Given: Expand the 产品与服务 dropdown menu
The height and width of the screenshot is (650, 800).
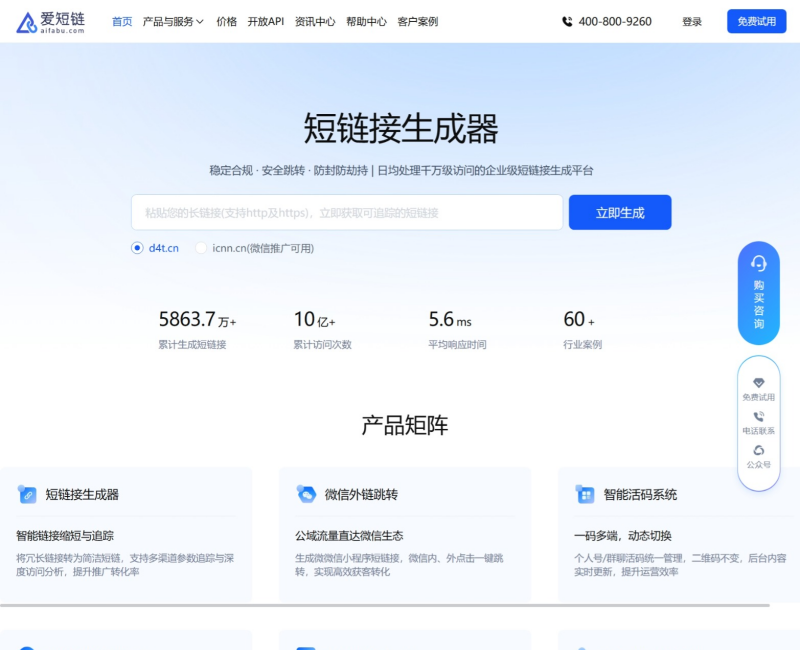Looking at the screenshot, I should click(173, 21).
